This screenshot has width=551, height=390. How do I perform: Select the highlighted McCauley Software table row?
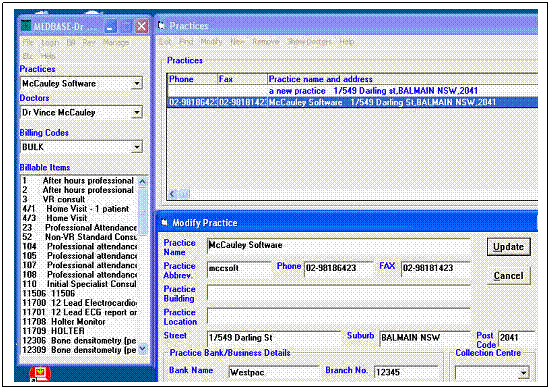point(352,103)
